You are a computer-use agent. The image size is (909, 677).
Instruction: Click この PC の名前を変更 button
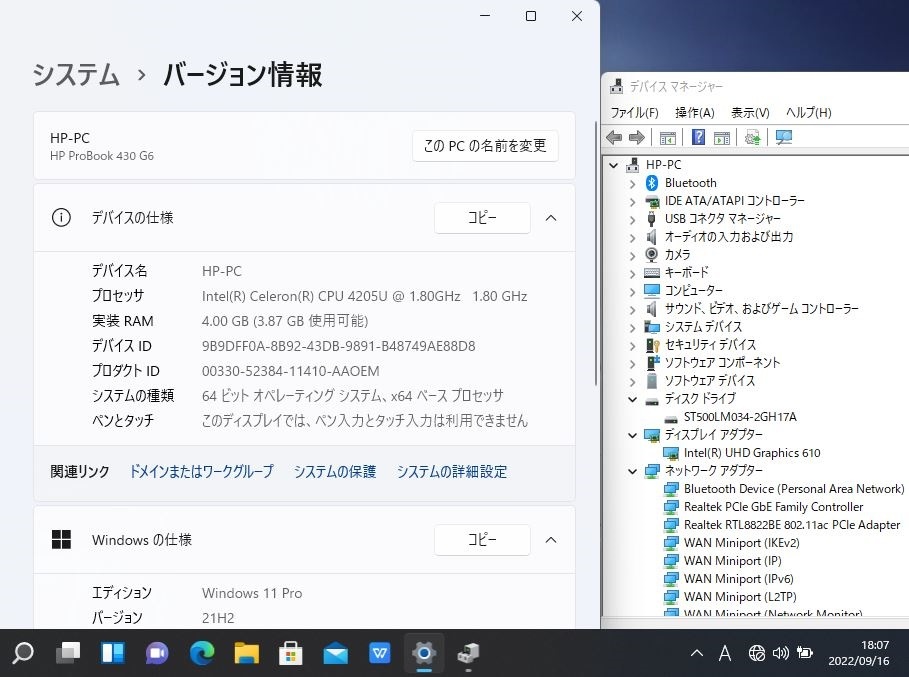tap(485, 145)
